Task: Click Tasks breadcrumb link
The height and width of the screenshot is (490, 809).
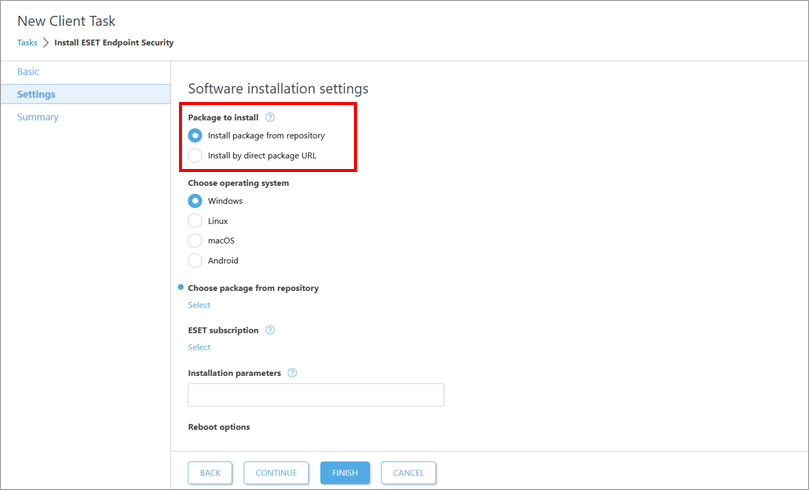Action: coord(27,43)
